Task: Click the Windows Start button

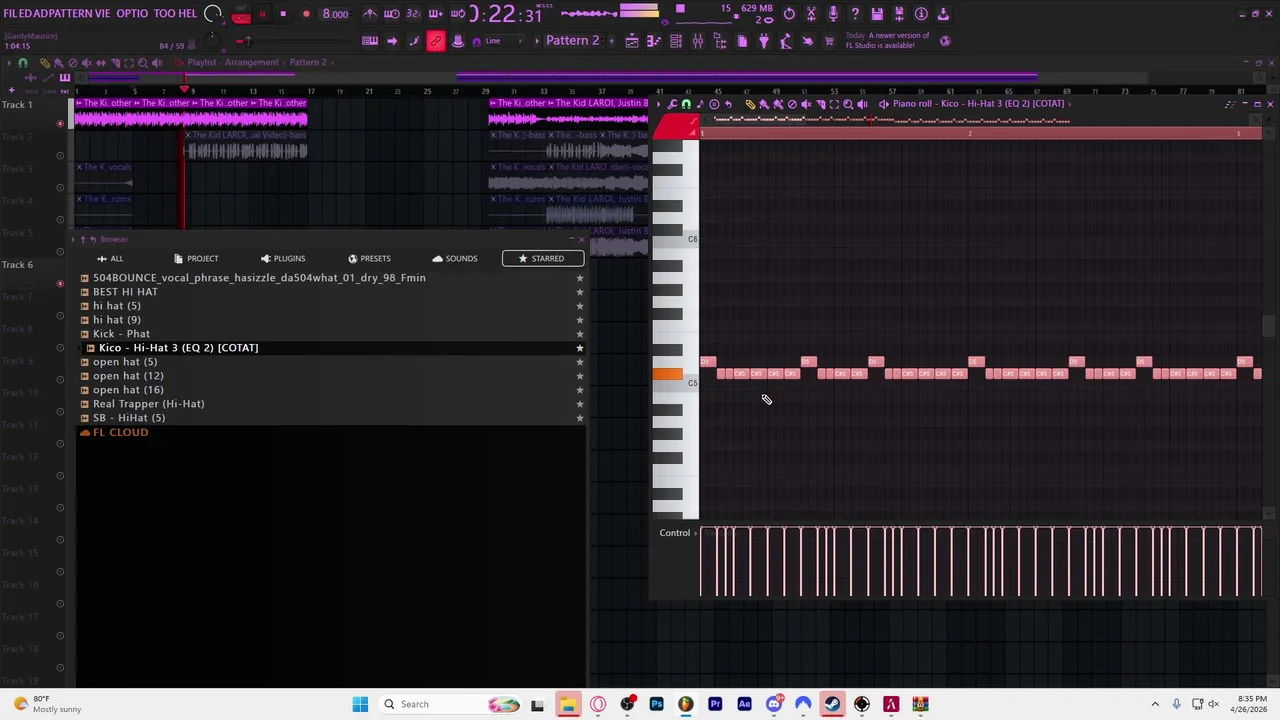Action: pos(360,704)
